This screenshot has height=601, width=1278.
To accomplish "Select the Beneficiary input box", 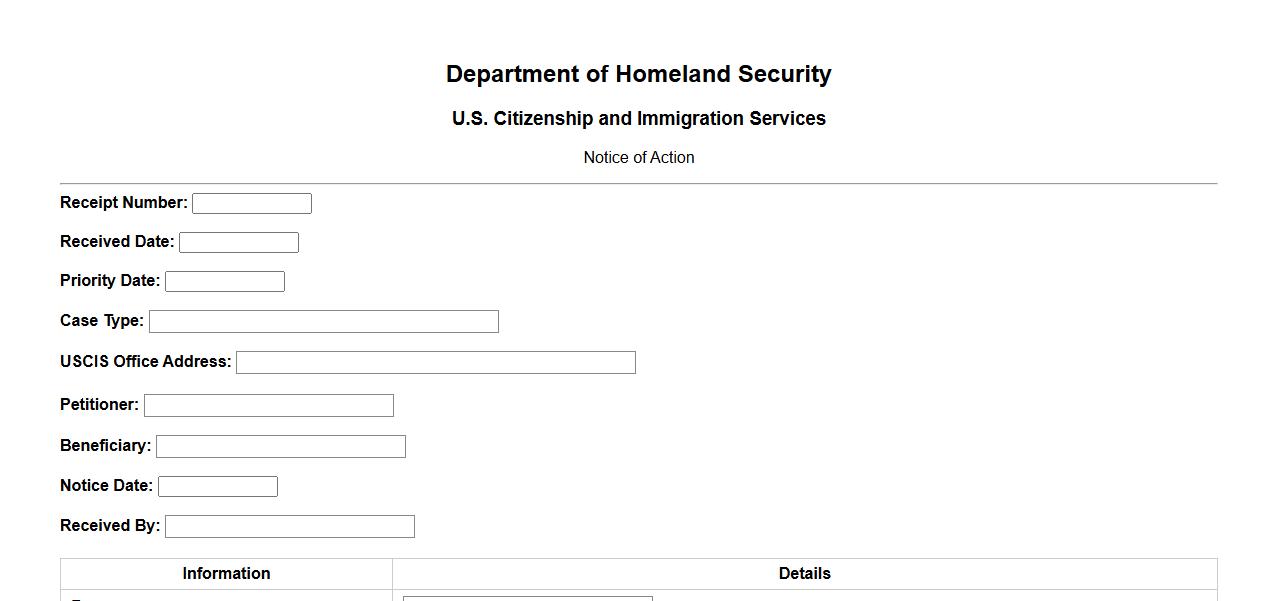I will point(281,447).
